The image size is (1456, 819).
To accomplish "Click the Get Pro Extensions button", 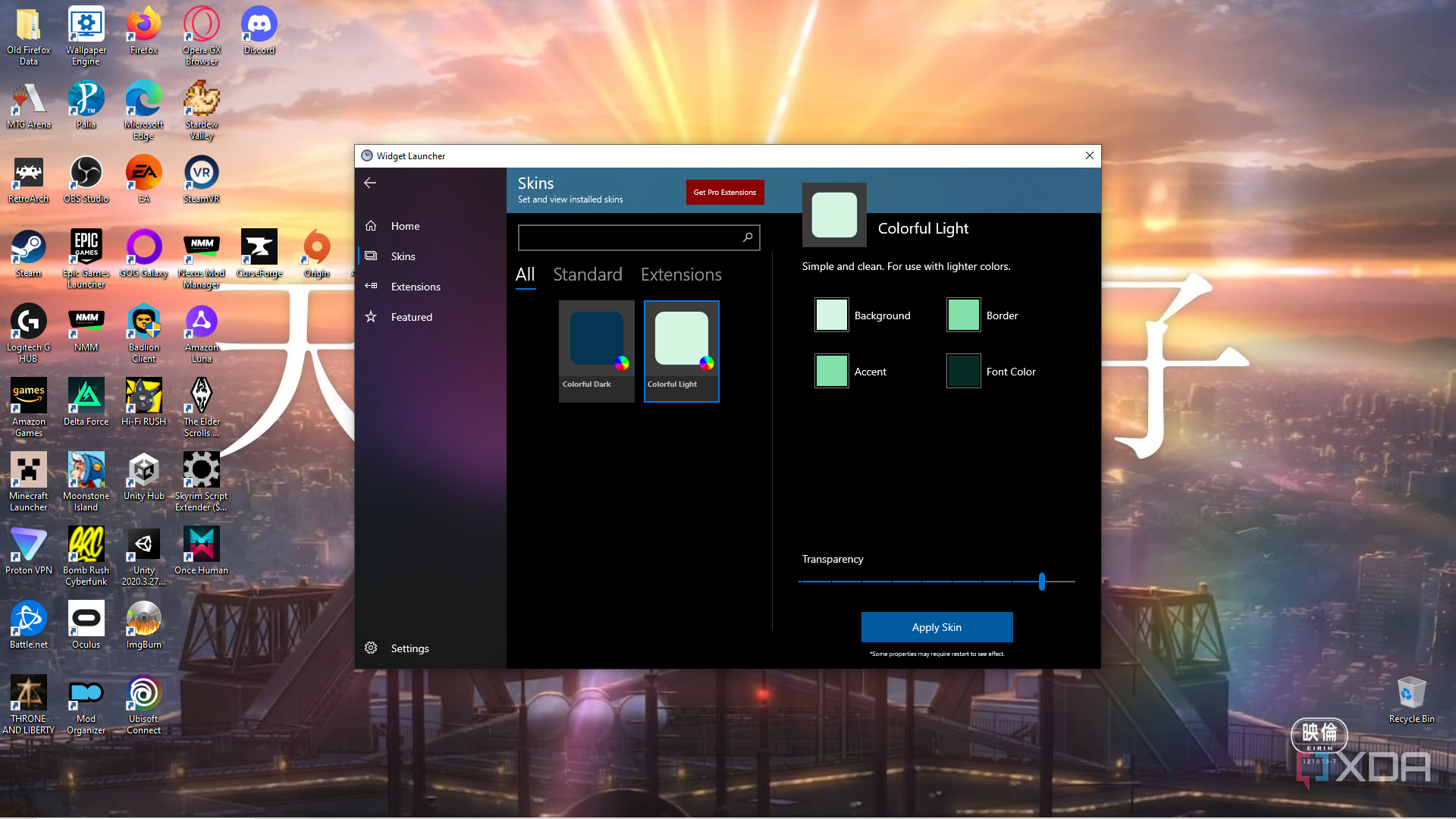I will click(x=724, y=192).
